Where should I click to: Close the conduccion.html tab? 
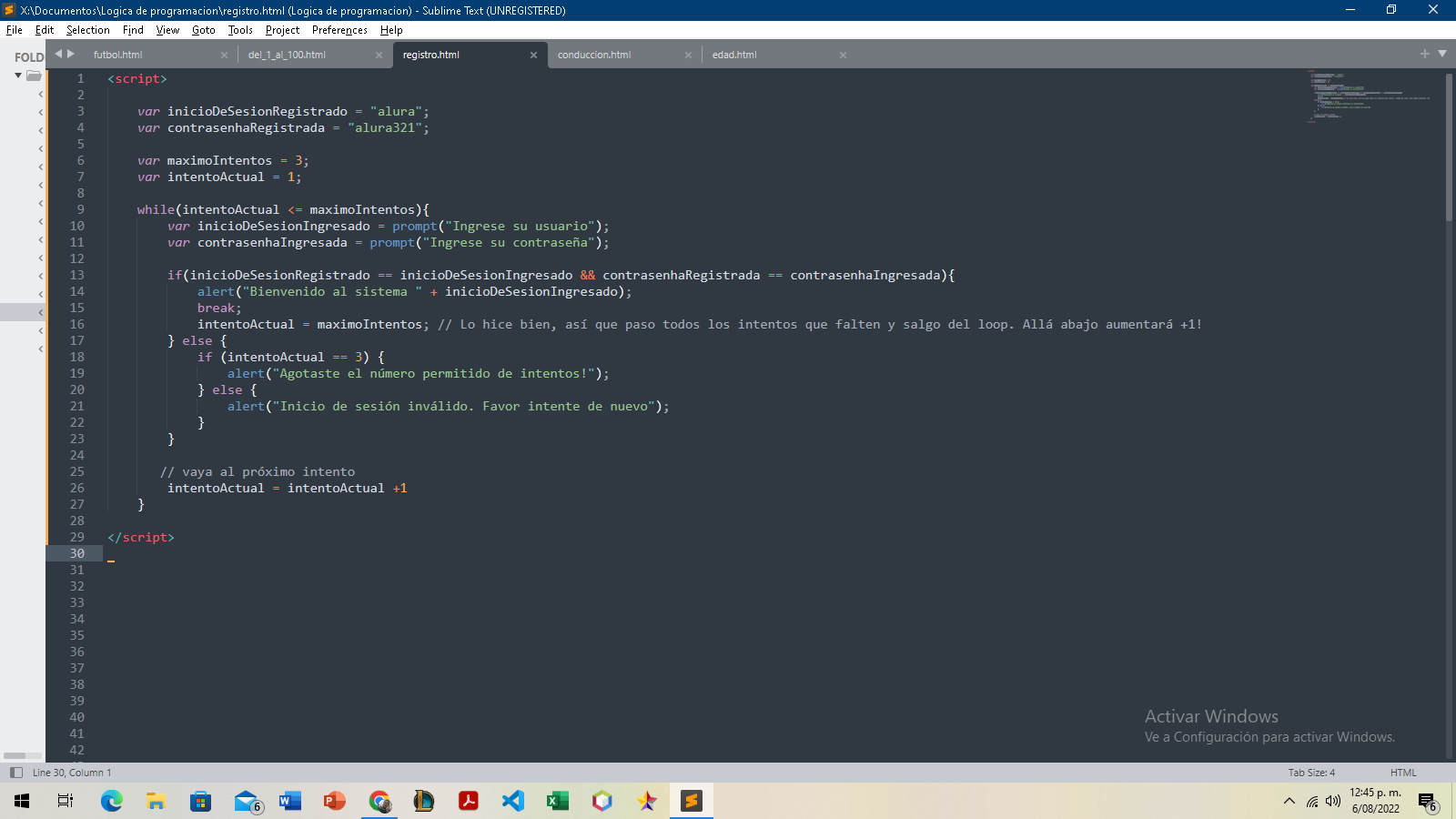pyautogui.click(x=688, y=56)
